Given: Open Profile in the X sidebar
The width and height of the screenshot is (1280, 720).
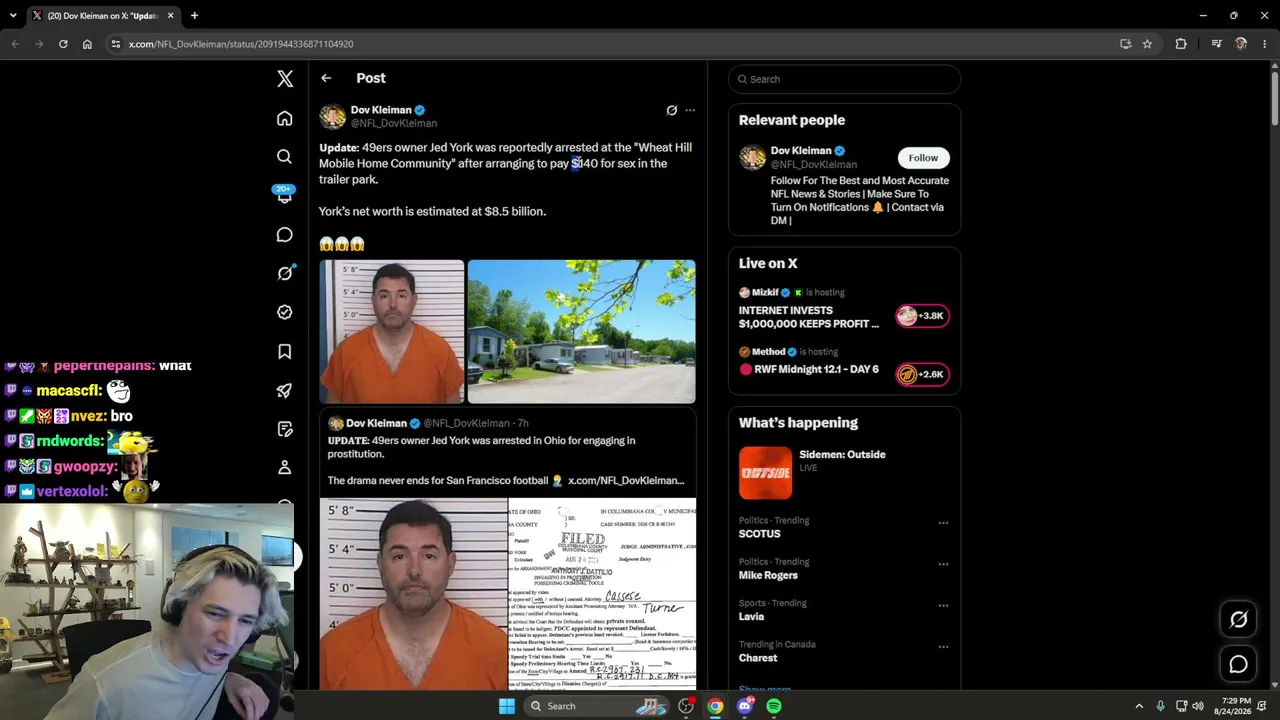Looking at the screenshot, I should tap(285, 467).
